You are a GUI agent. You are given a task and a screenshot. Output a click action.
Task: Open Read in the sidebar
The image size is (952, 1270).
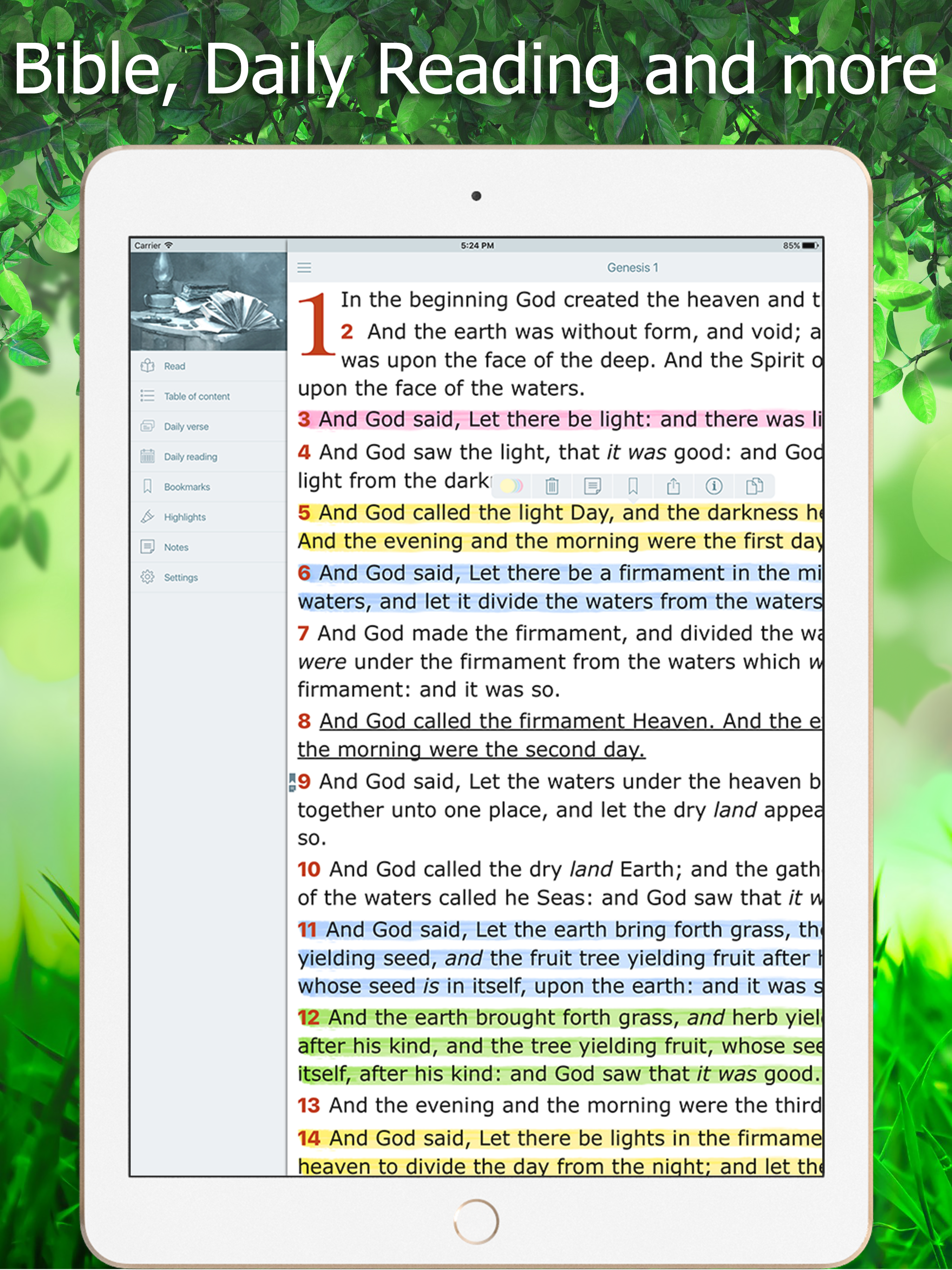pos(175,366)
